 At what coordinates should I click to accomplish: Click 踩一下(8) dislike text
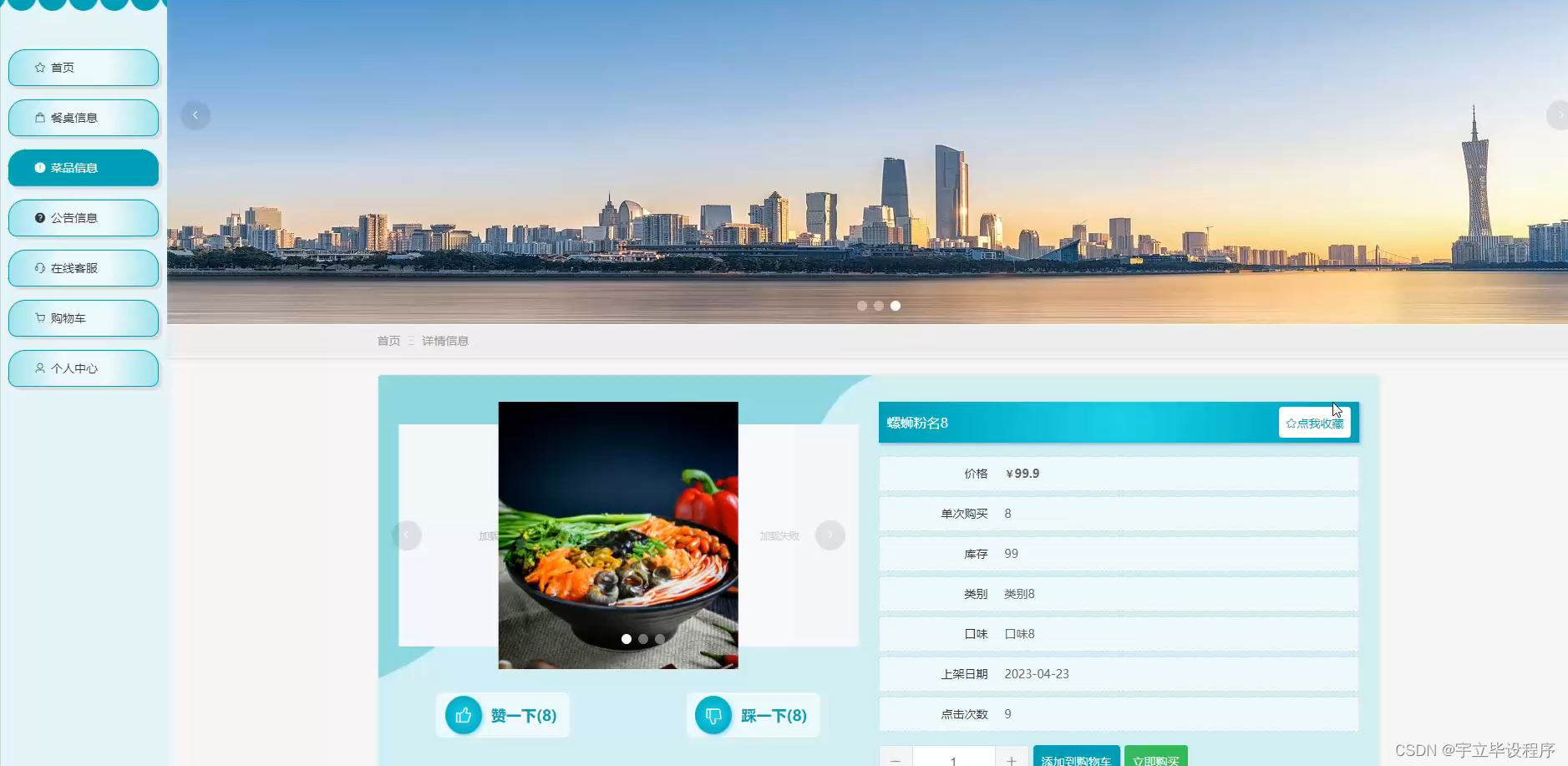774,716
